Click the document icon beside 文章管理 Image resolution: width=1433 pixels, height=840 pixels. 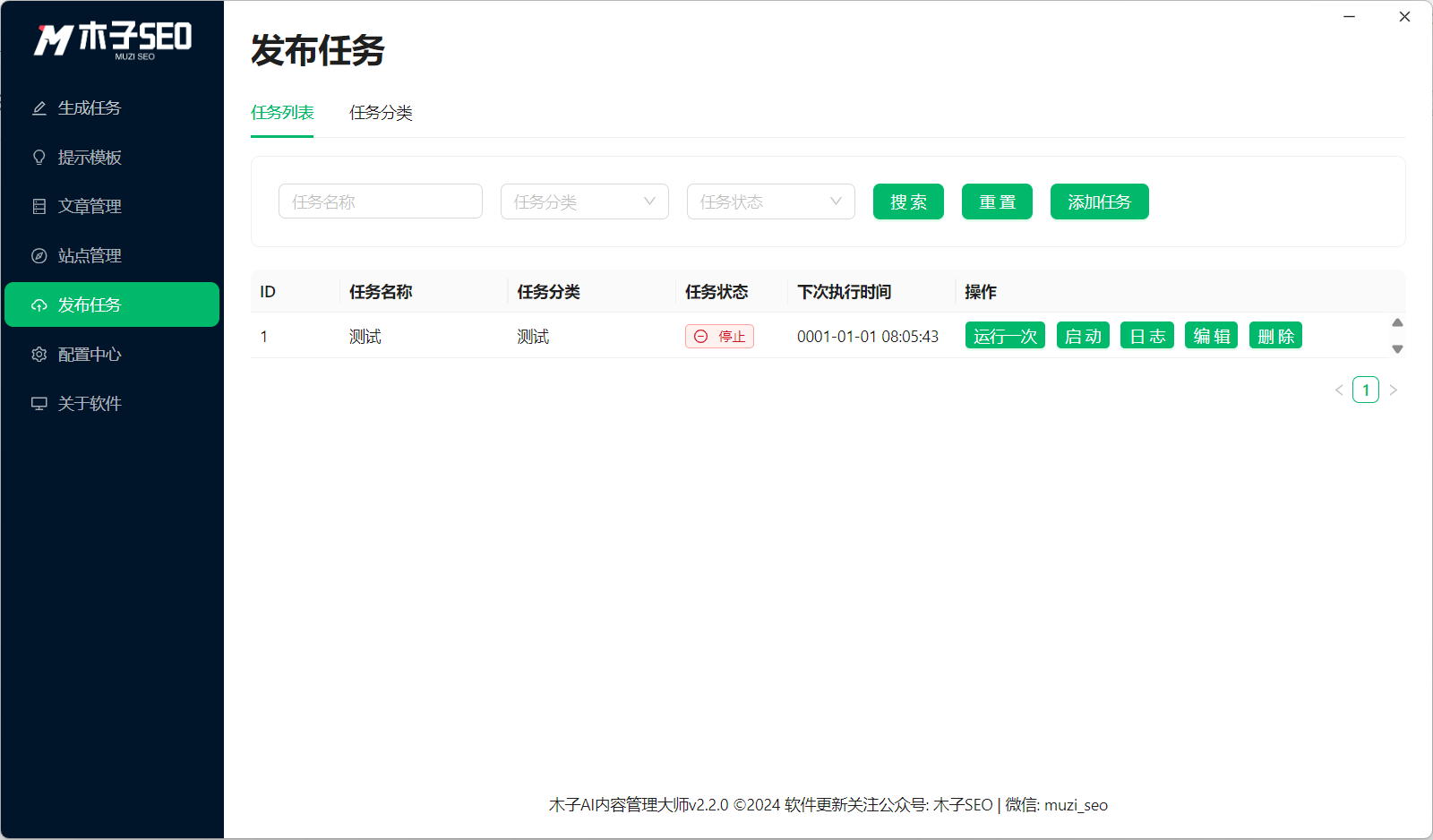(x=39, y=207)
